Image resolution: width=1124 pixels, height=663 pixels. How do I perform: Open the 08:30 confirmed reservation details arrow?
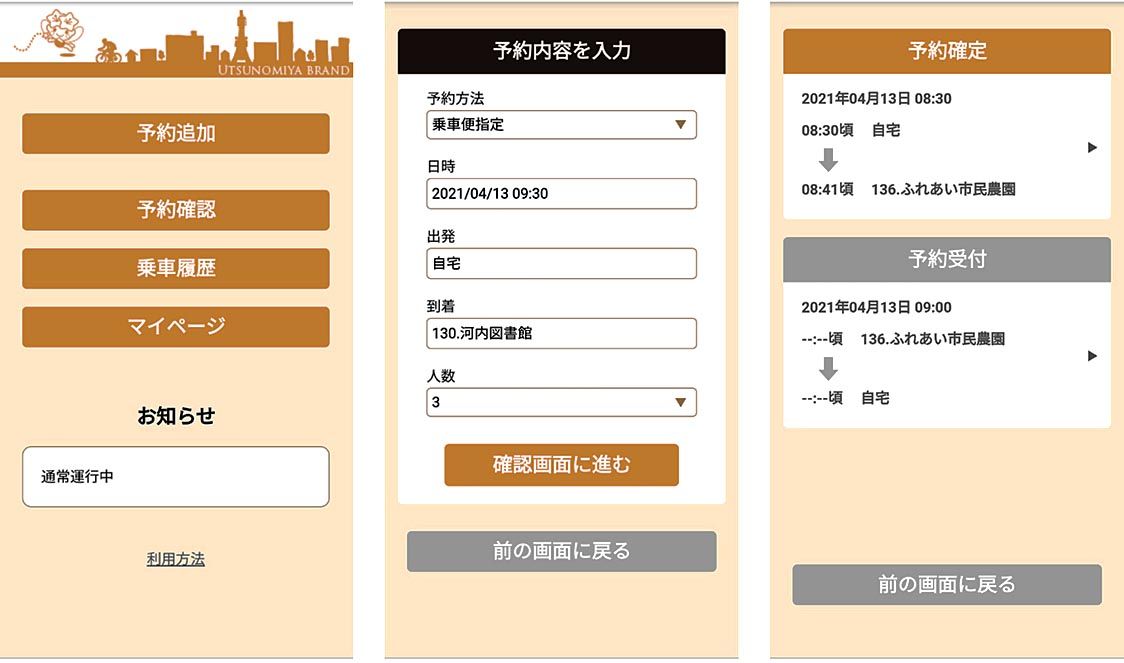pos(1092,148)
